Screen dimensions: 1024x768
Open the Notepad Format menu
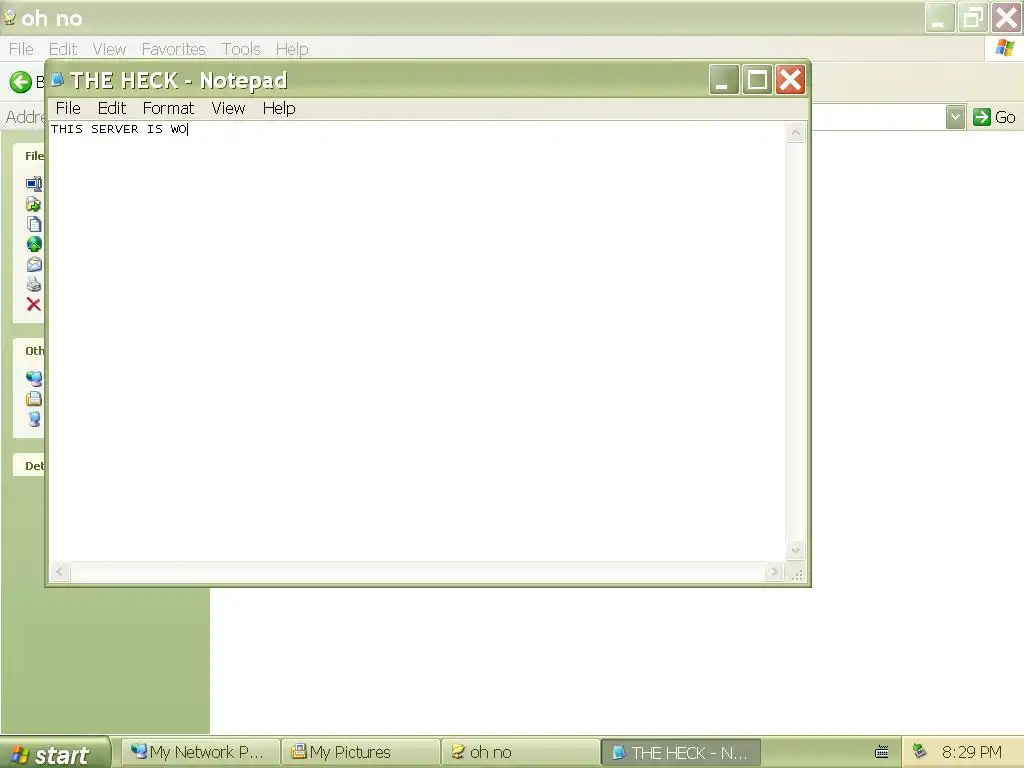pos(168,108)
